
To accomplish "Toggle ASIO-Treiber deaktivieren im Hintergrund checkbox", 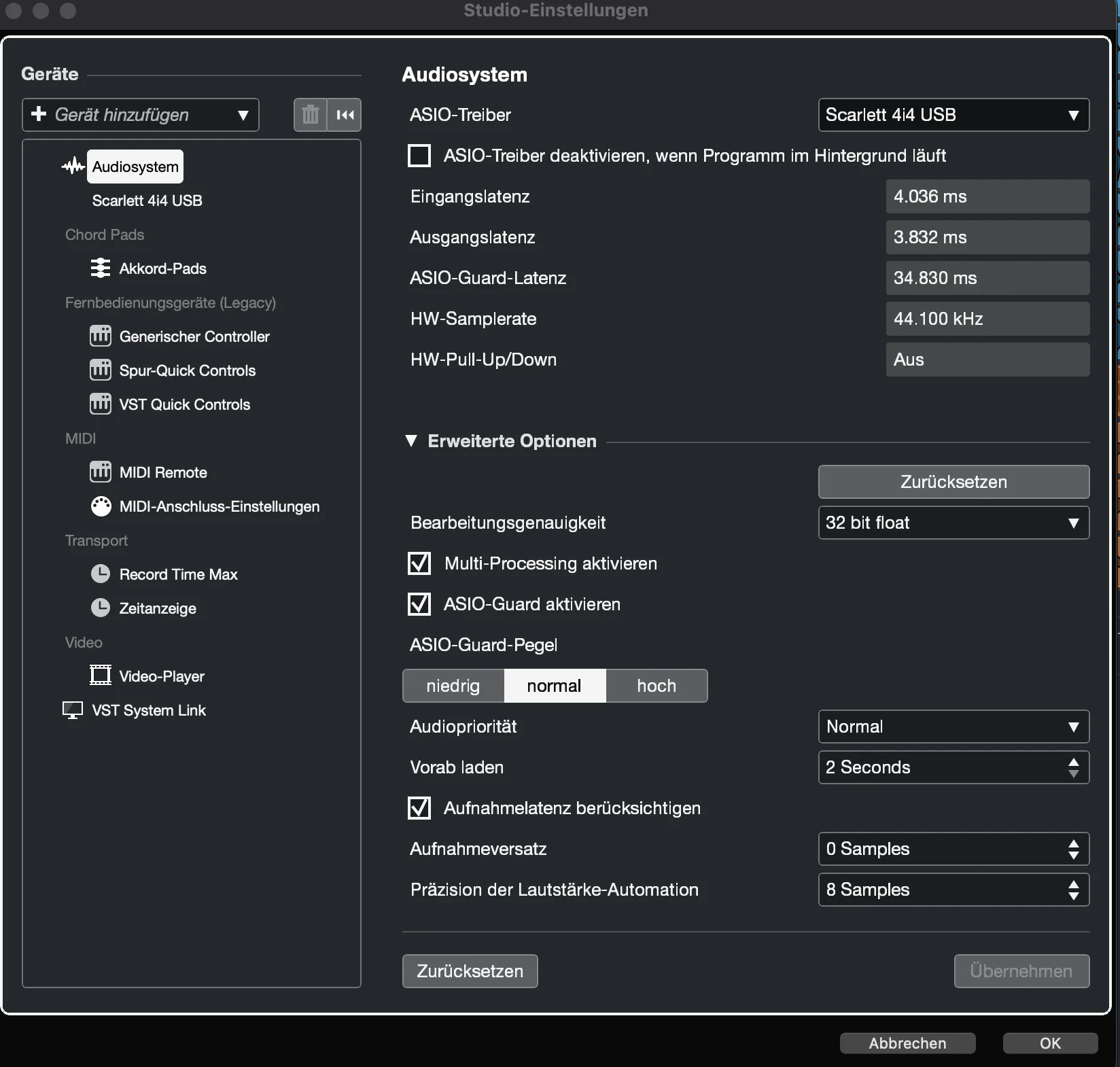I will pos(419,156).
